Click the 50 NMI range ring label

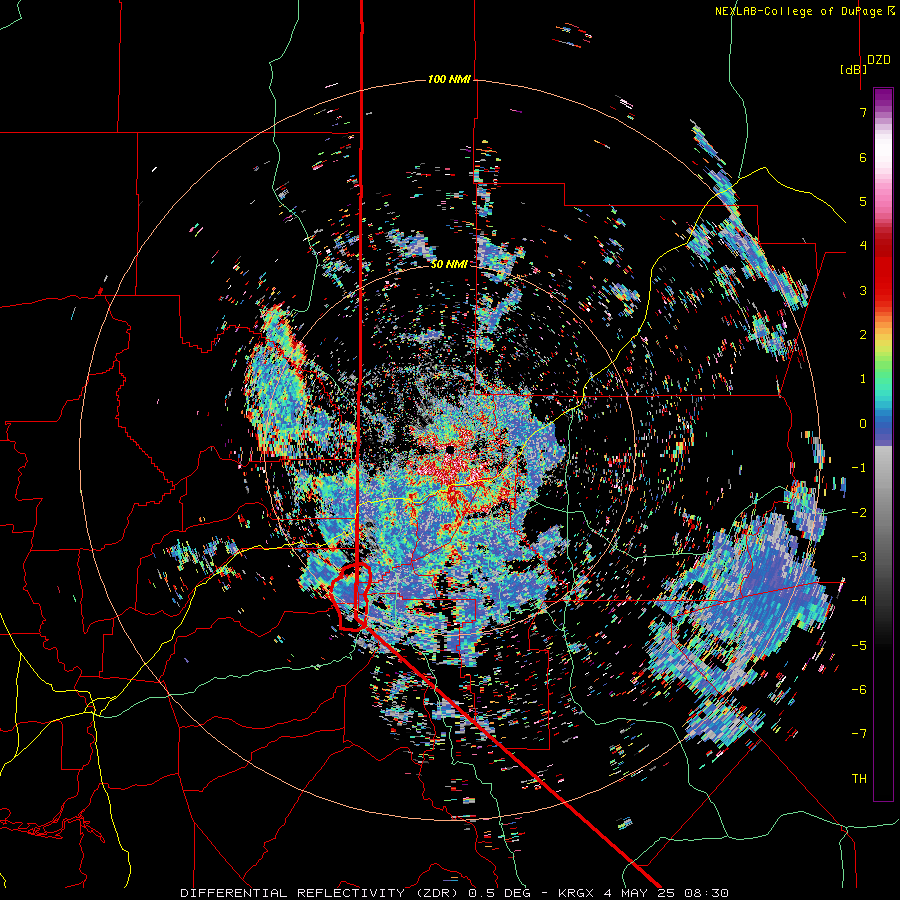449,264
